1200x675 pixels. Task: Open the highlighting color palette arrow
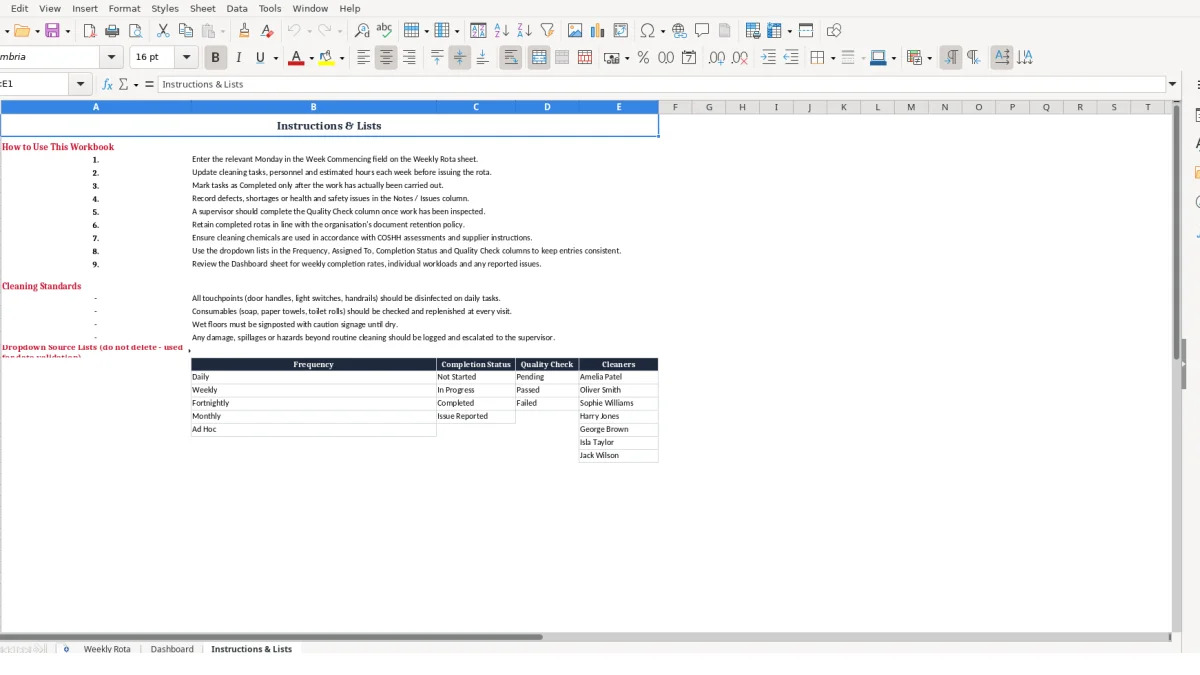342,58
